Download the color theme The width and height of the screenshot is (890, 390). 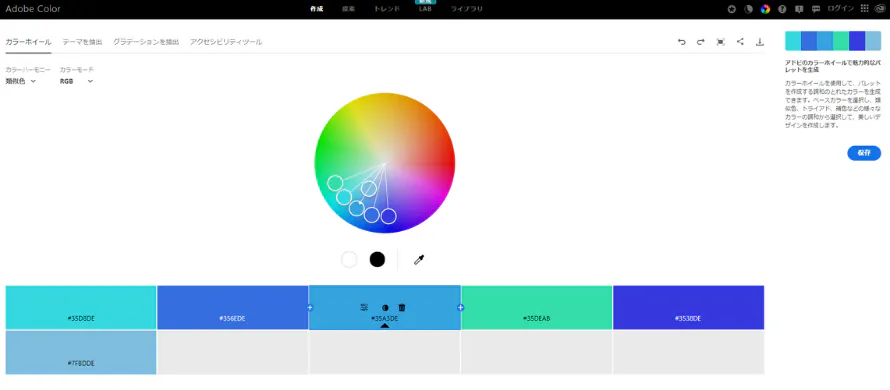[759, 42]
